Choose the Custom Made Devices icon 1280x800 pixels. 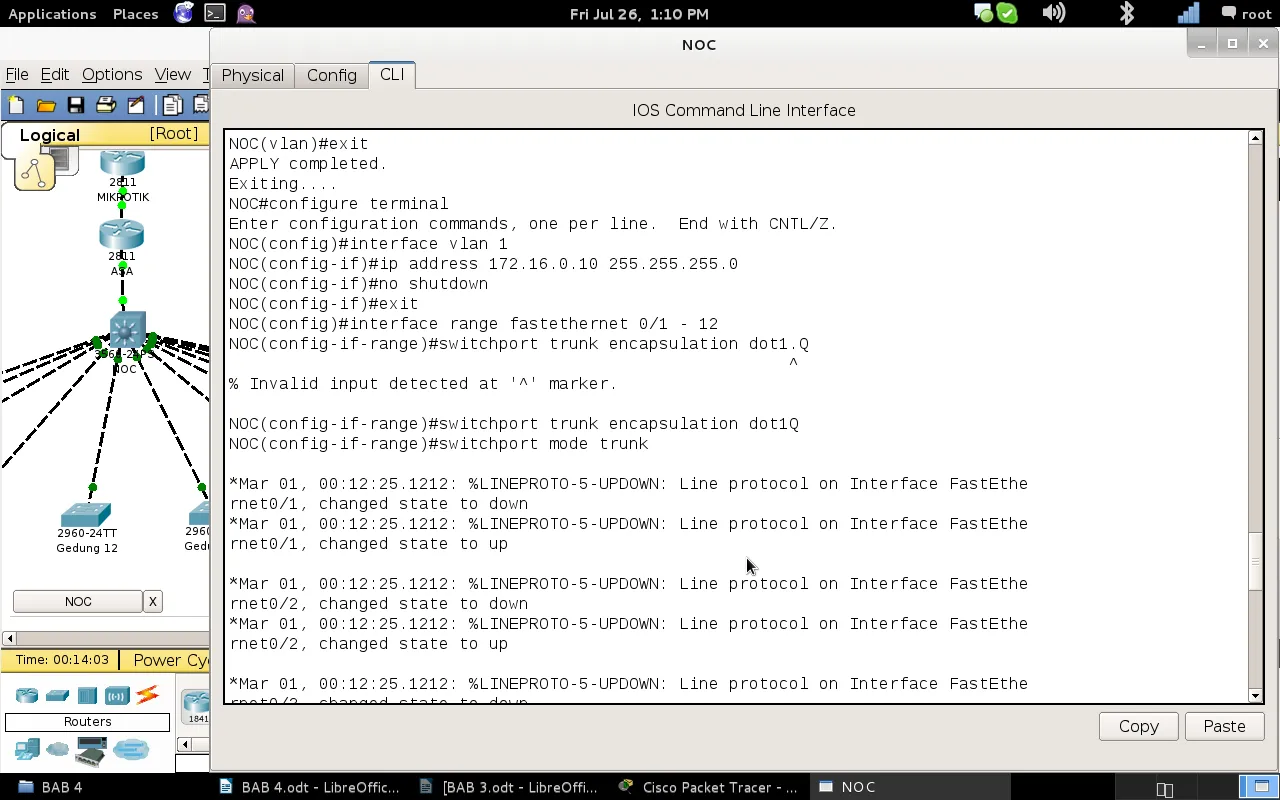pyautogui.click(x=91, y=750)
